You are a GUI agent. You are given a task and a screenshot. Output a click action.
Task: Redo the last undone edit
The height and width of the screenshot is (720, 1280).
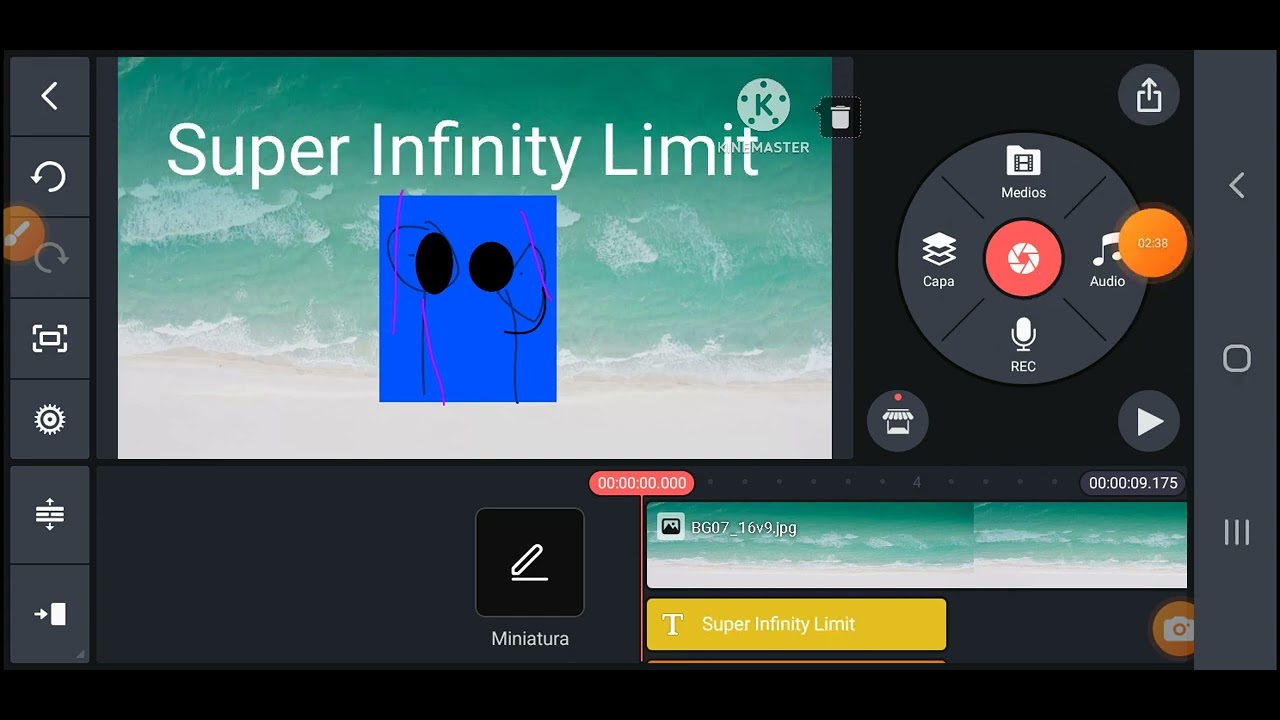tap(51, 258)
